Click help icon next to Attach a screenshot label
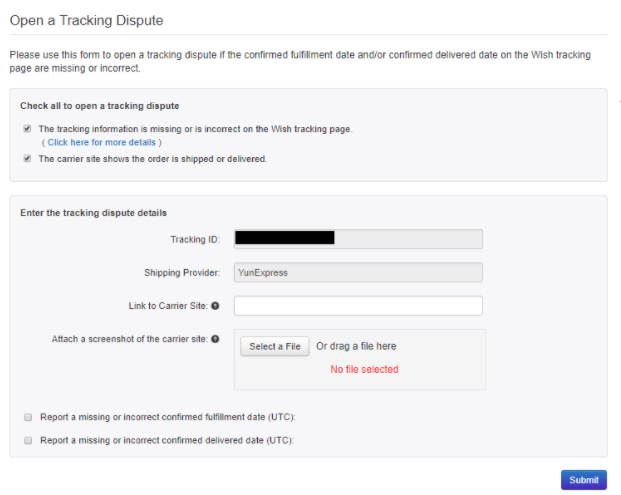Image resolution: width=621 pixels, height=495 pixels. click(216, 339)
